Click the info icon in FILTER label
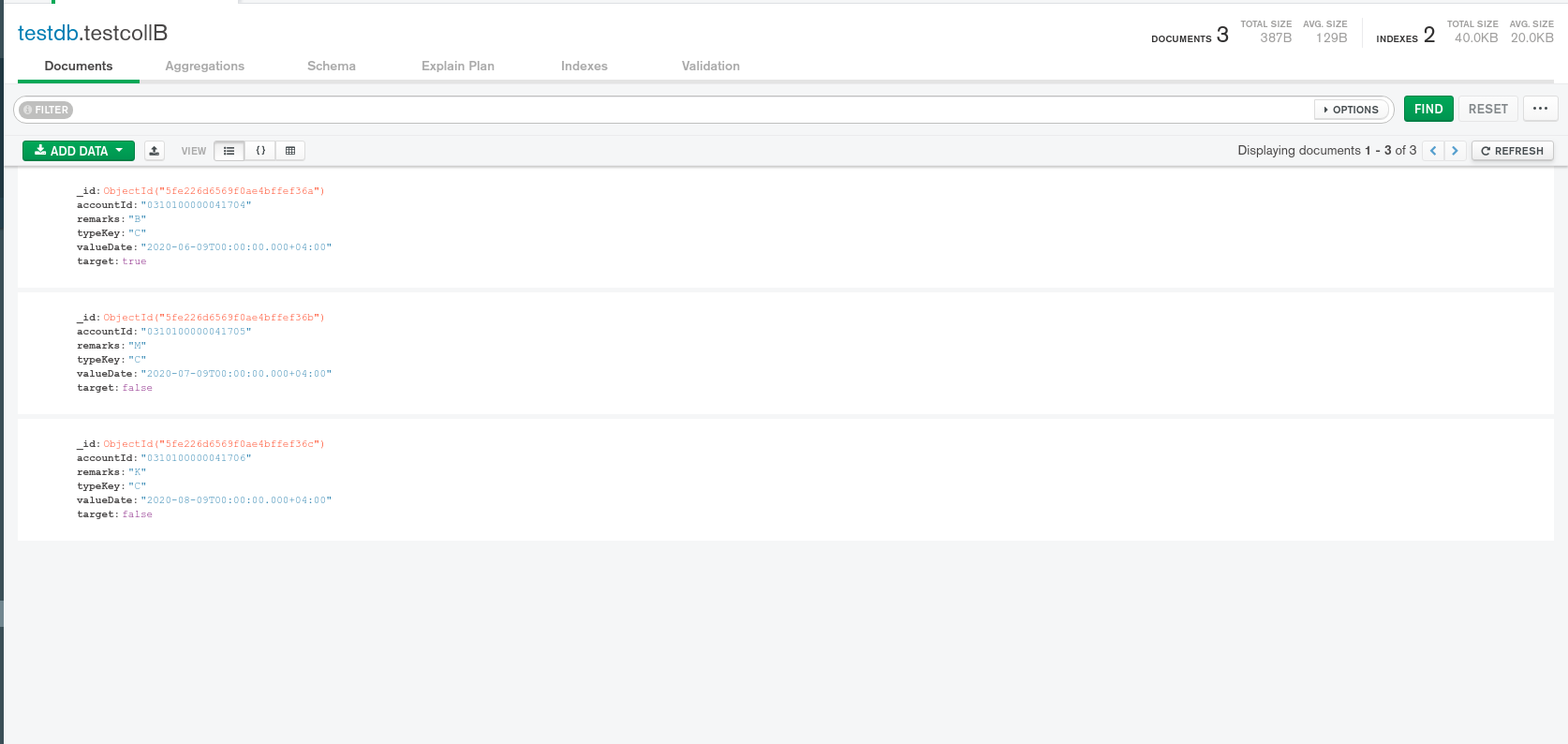 [x=28, y=110]
